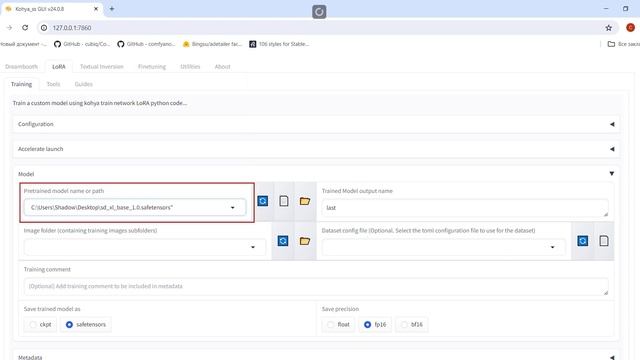Open the Tools sub-tab
Screen dimensions: 640x360
53,84
